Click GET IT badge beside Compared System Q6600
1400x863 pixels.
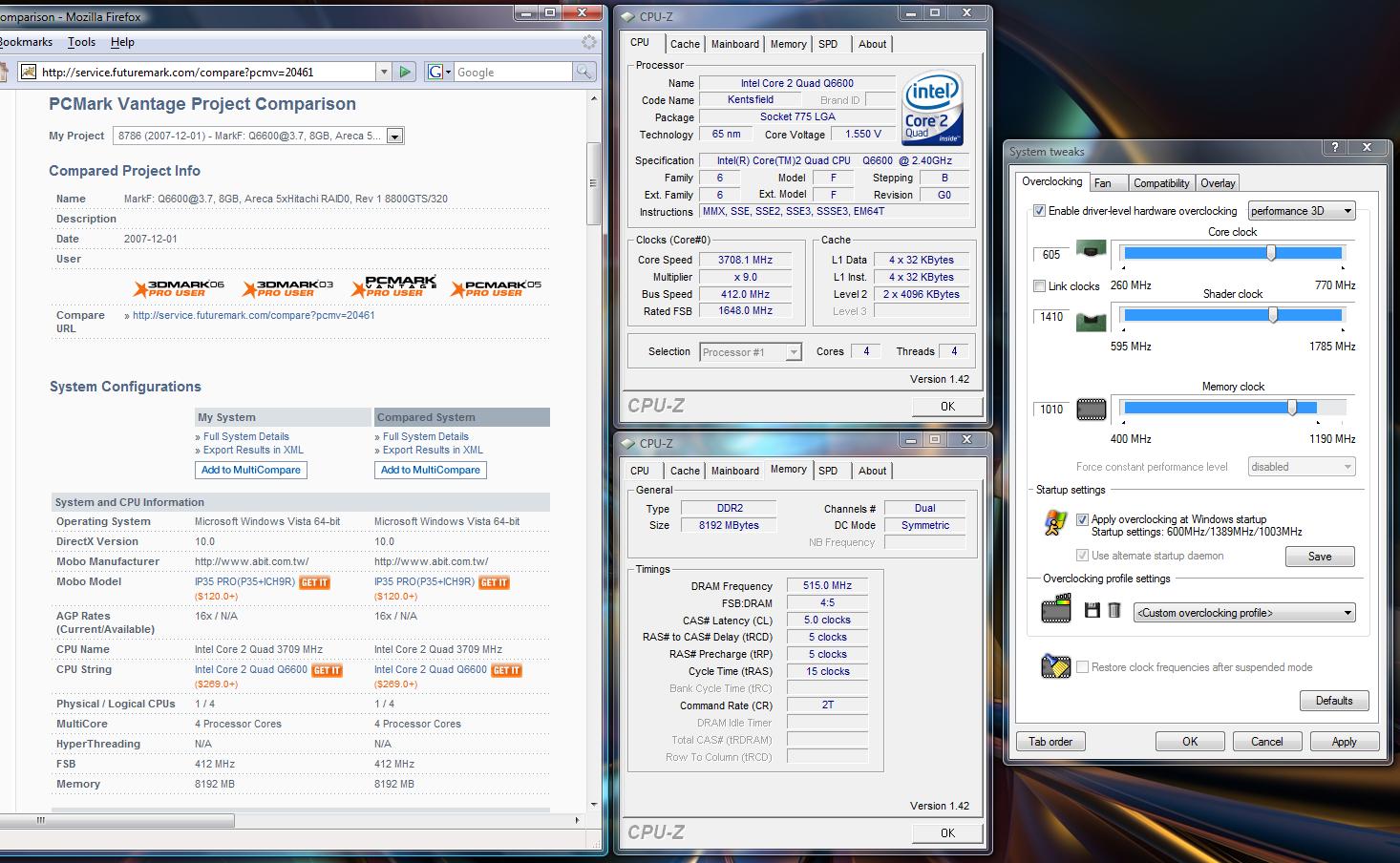(506, 670)
